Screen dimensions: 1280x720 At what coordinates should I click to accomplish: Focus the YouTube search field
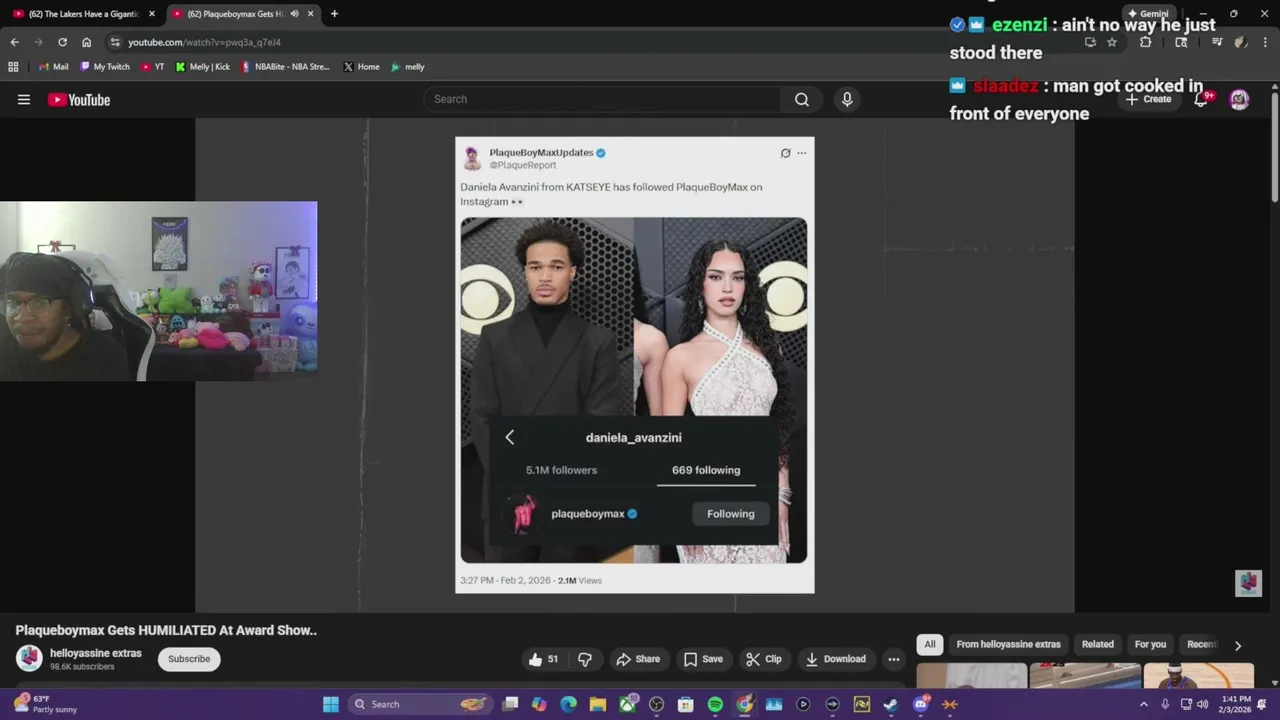tap(602, 99)
